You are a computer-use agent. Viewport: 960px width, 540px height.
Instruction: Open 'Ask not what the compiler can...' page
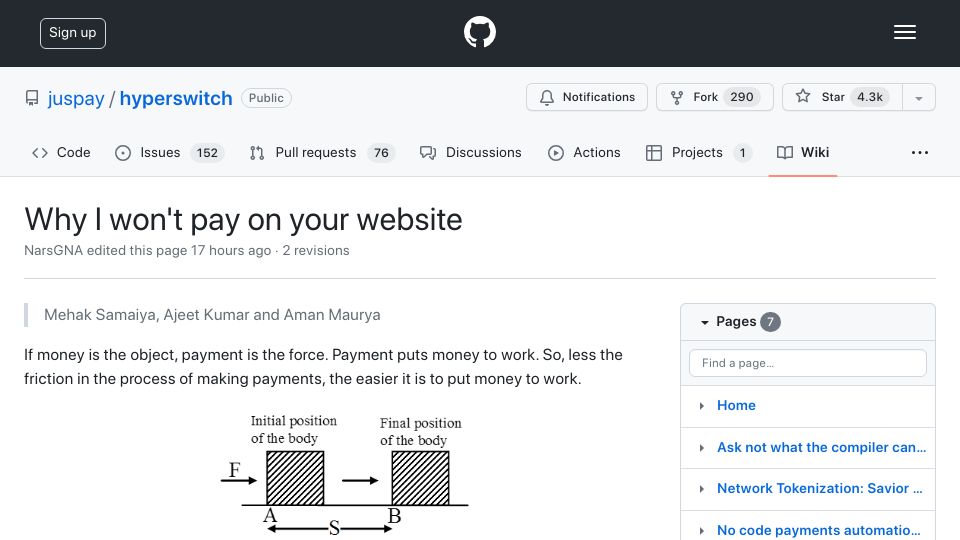822,448
